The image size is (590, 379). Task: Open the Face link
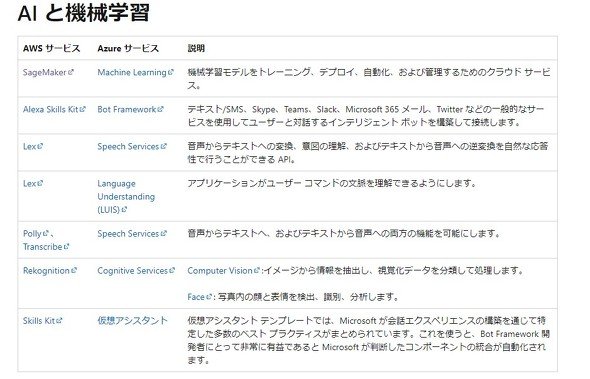pyautogui.click(x=200, y=297)
